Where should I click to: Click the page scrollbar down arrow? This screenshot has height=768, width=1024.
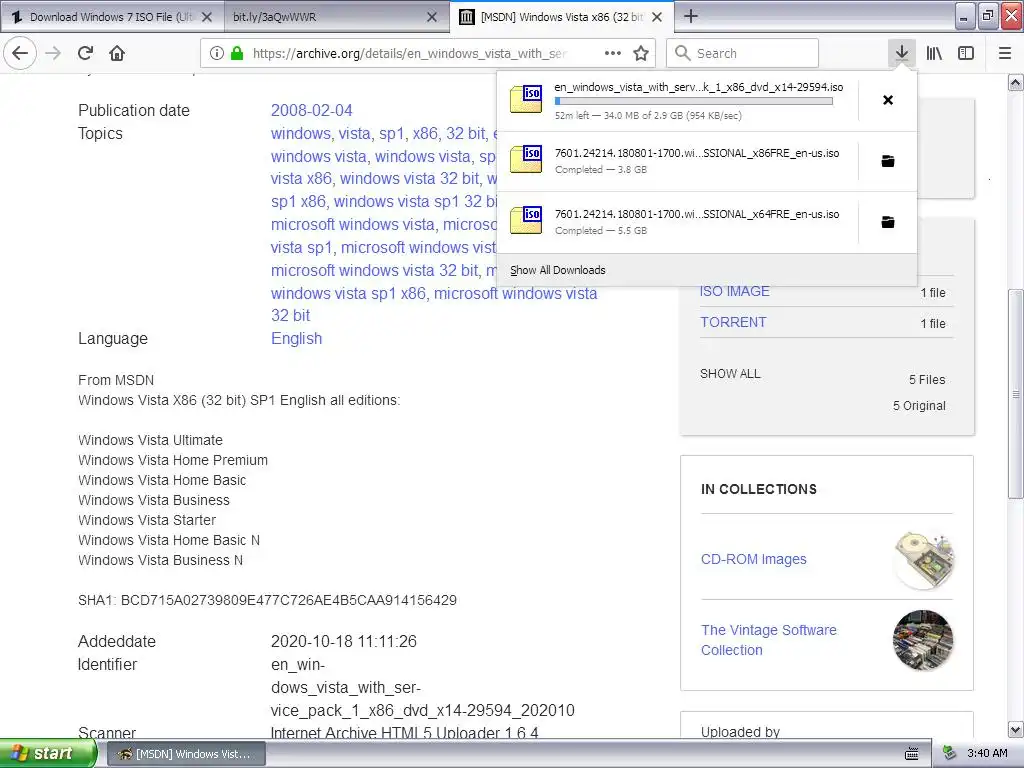[1016, 729]
